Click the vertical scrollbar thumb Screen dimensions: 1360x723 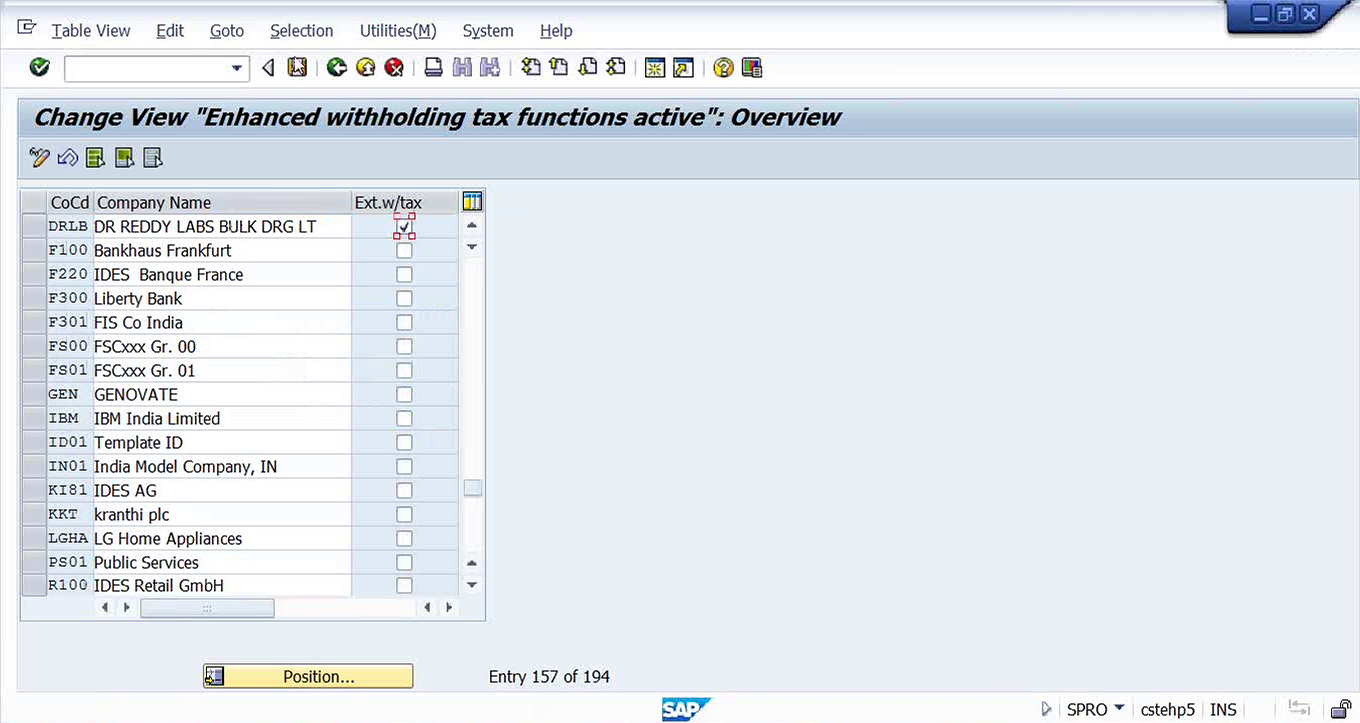472,488
